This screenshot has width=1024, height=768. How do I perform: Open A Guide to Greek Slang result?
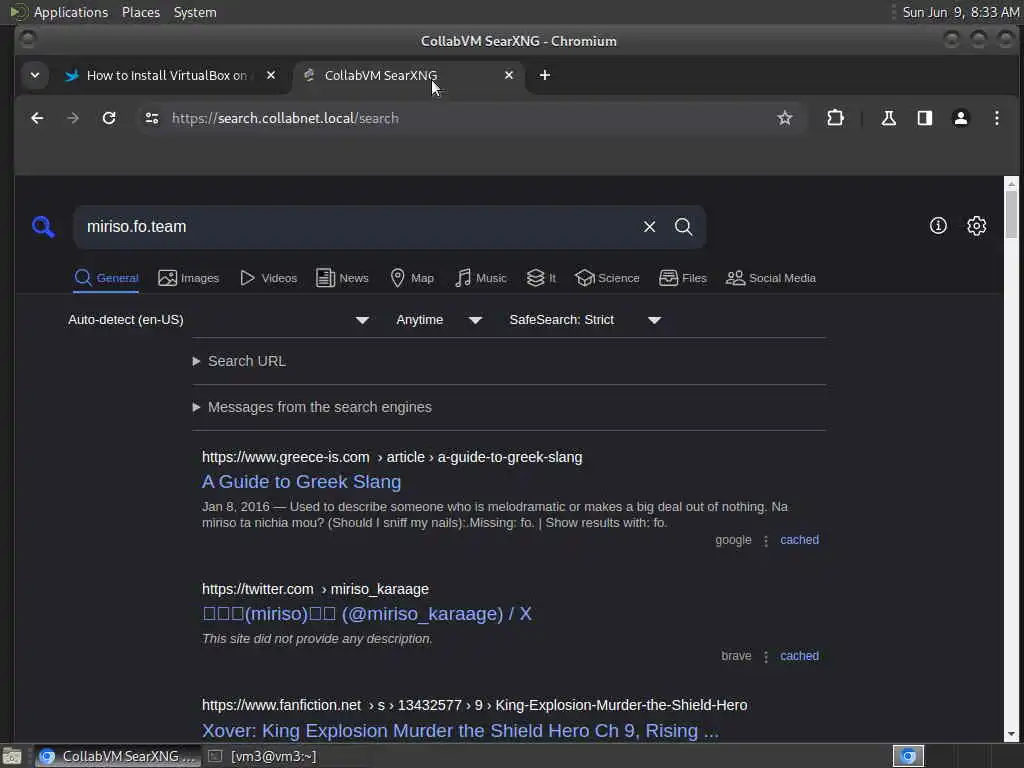coord(301,482)
